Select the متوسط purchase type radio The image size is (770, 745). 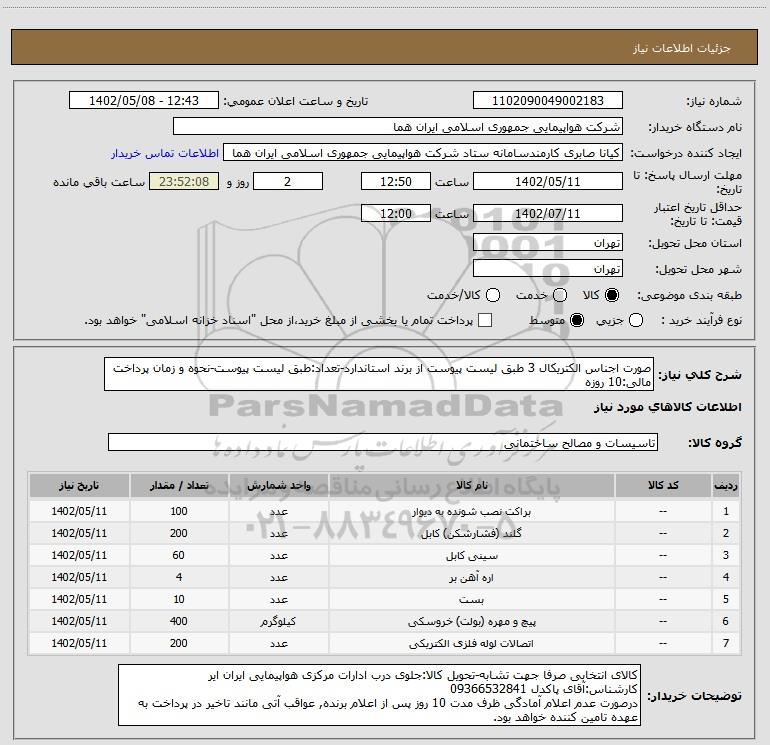(x=577, y=320)
